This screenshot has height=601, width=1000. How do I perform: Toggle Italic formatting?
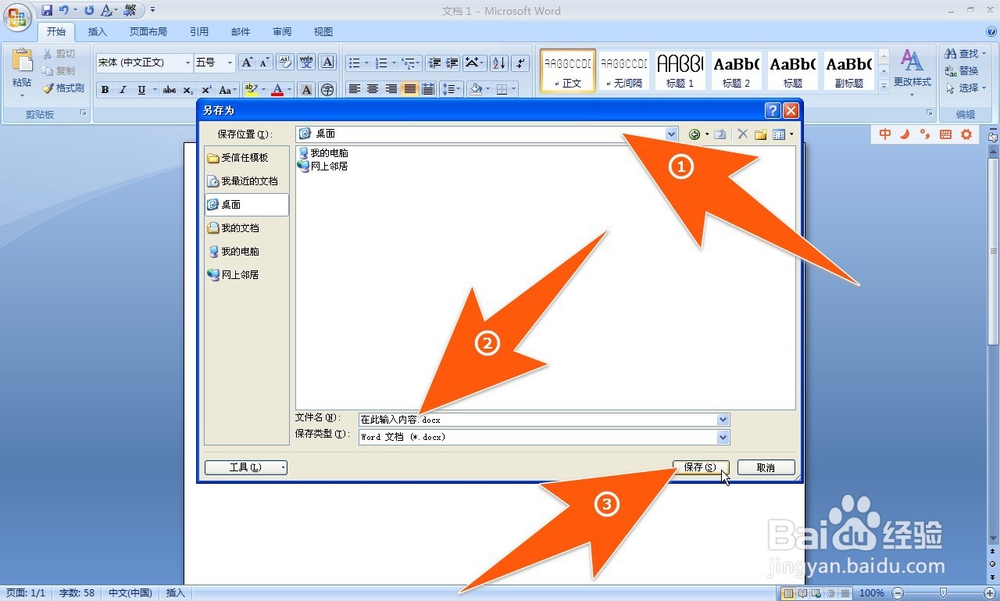123,90
